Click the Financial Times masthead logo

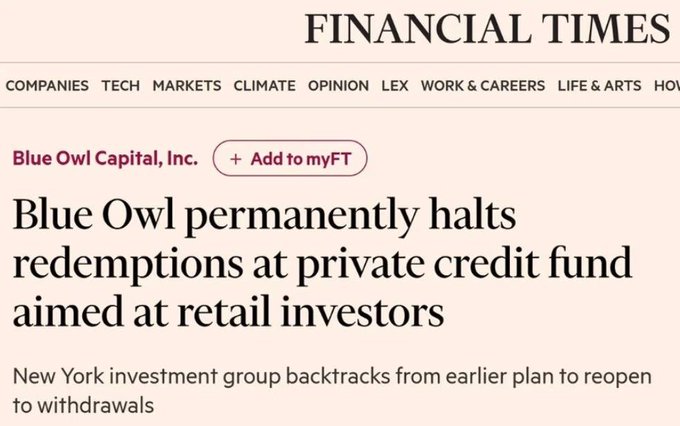coord(486,28)
